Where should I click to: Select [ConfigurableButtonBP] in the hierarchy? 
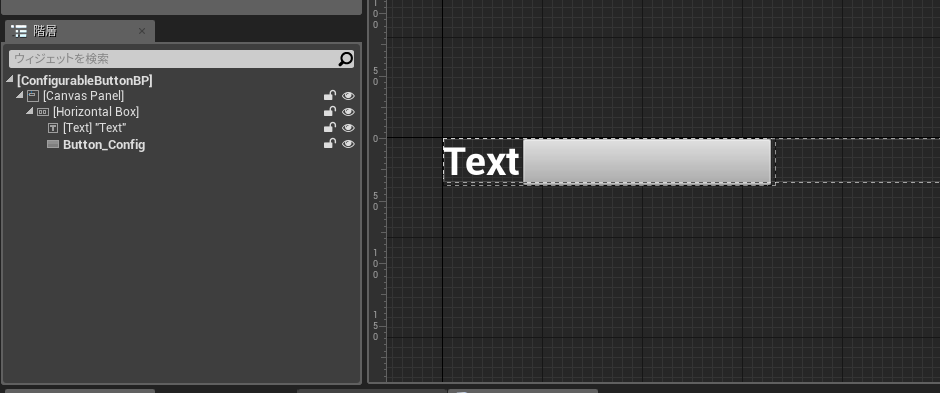click(x=85, y=80)
